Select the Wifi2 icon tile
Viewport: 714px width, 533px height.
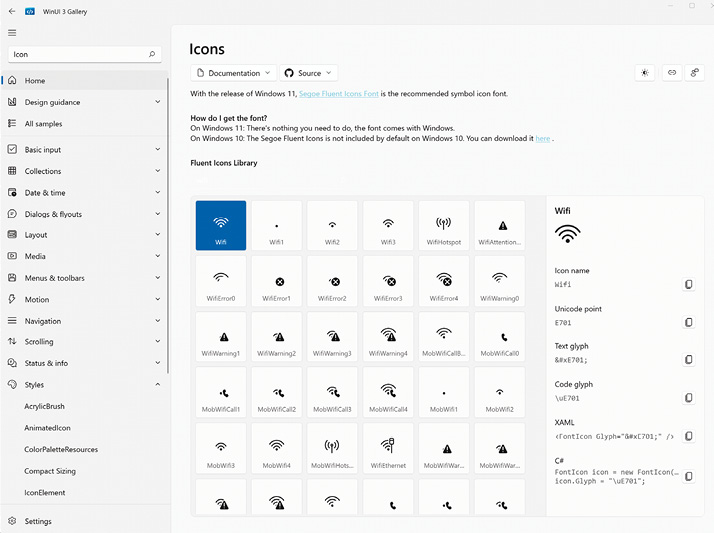[332, 225]
